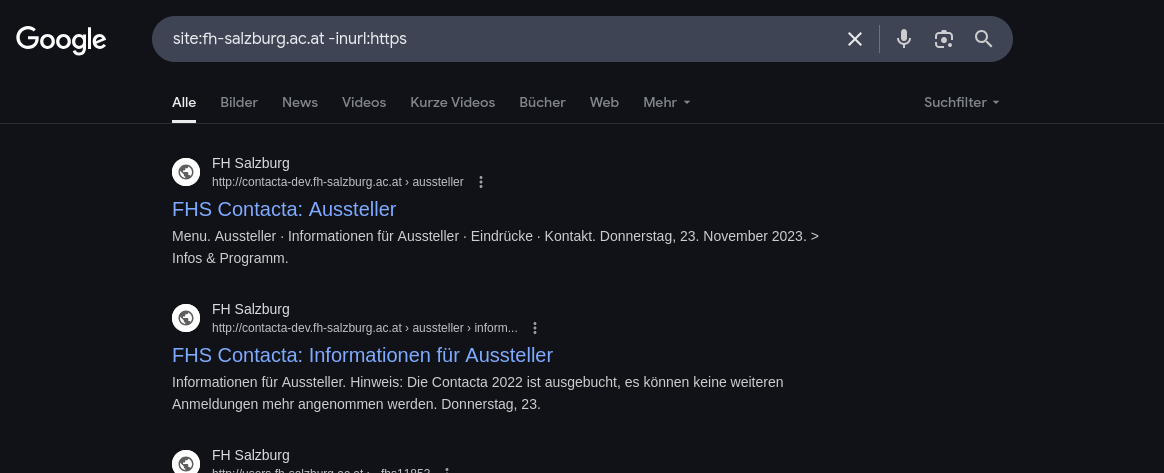Switch to the News tab
This screenshot has height=473, width=1164.
(x=300, y=102)
